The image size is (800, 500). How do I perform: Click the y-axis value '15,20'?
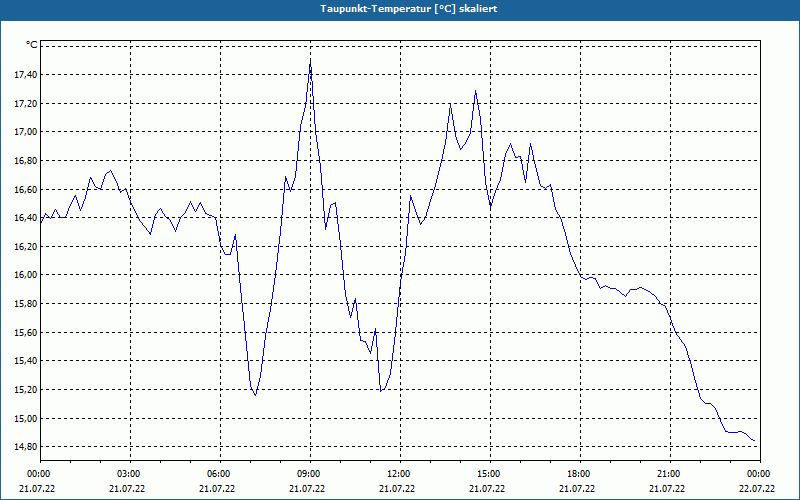click(27, 390)
